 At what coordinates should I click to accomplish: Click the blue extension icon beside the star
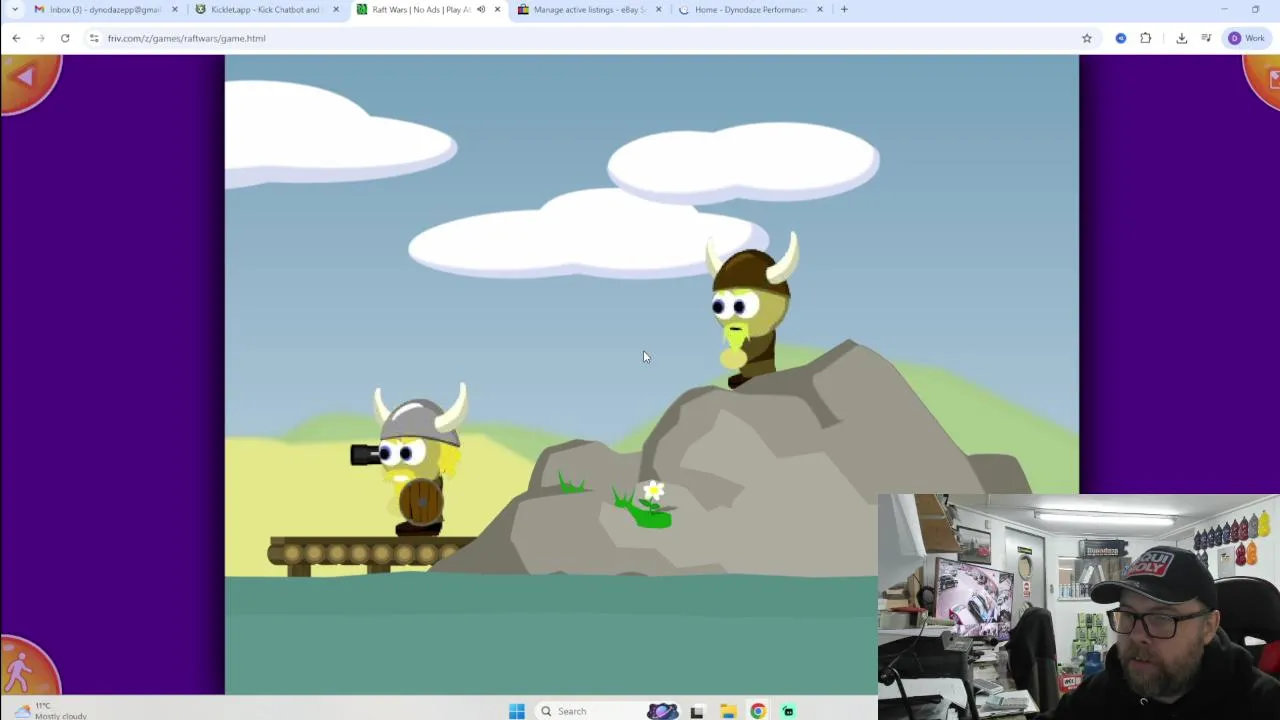point(1121,38)
